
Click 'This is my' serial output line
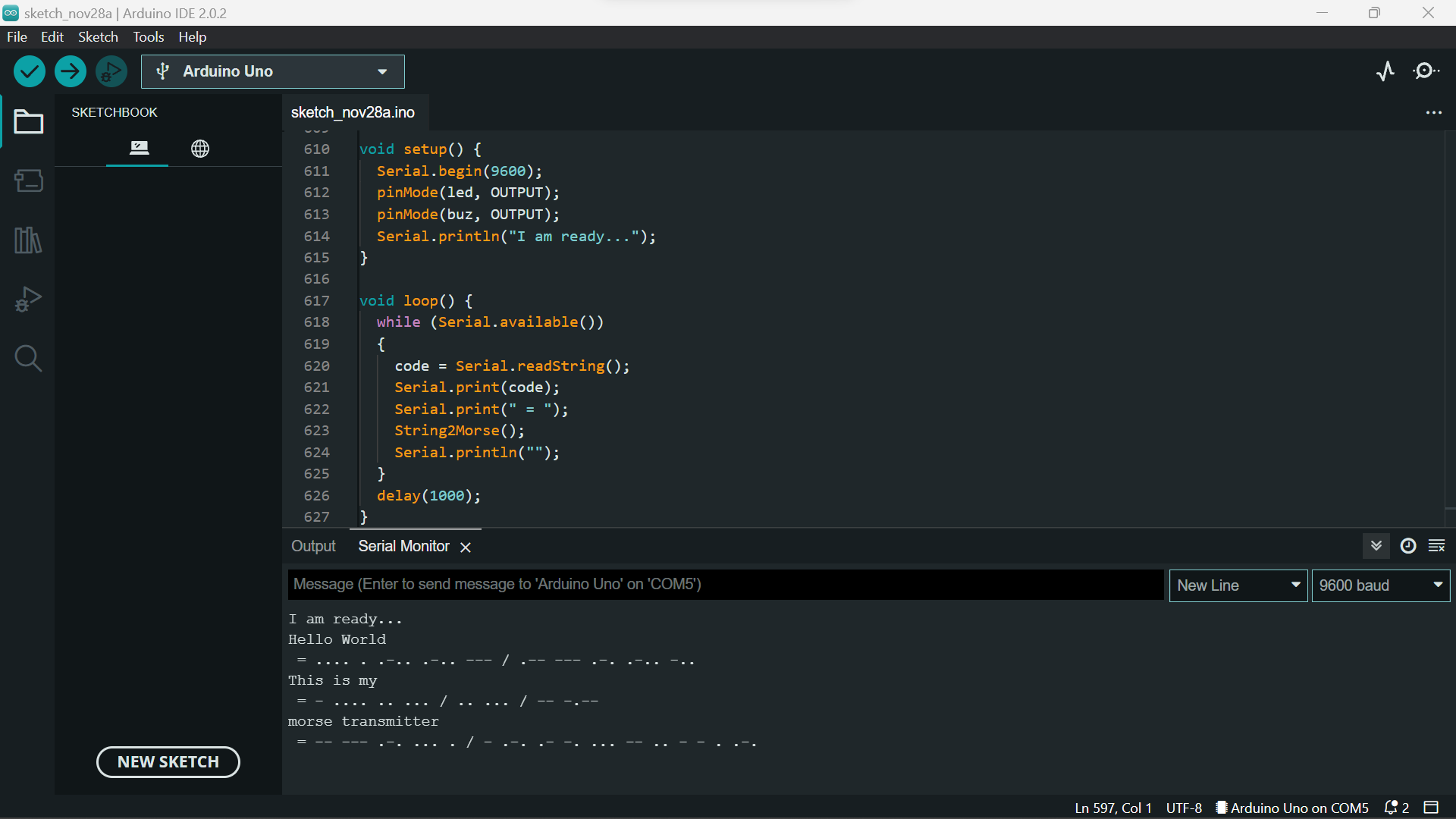(332, 680)
